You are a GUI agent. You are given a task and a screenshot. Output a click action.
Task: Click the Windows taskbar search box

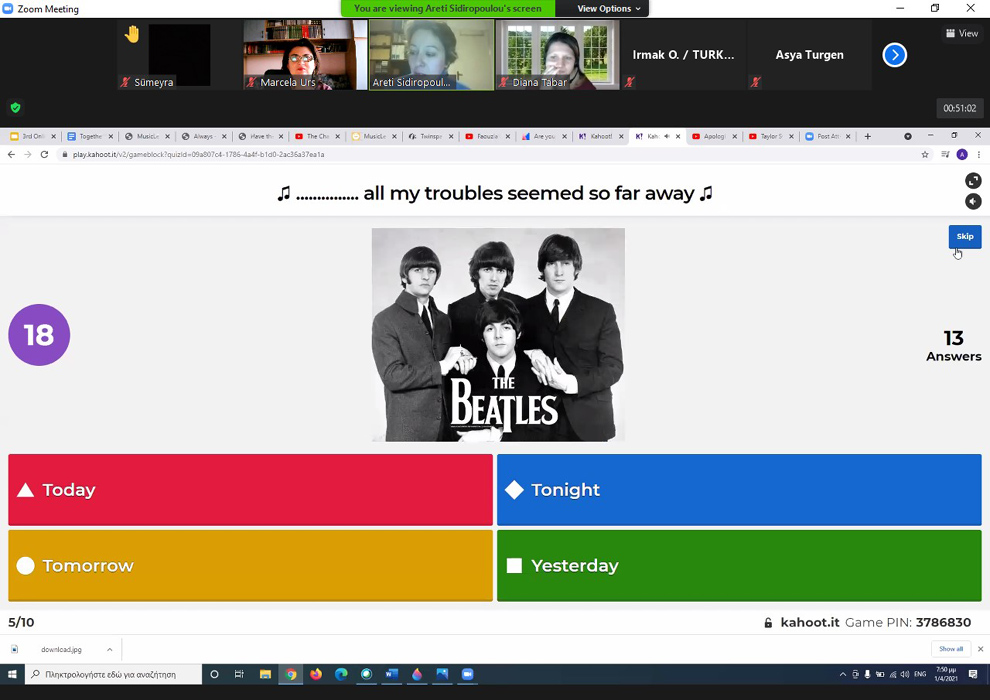point(114,674)
